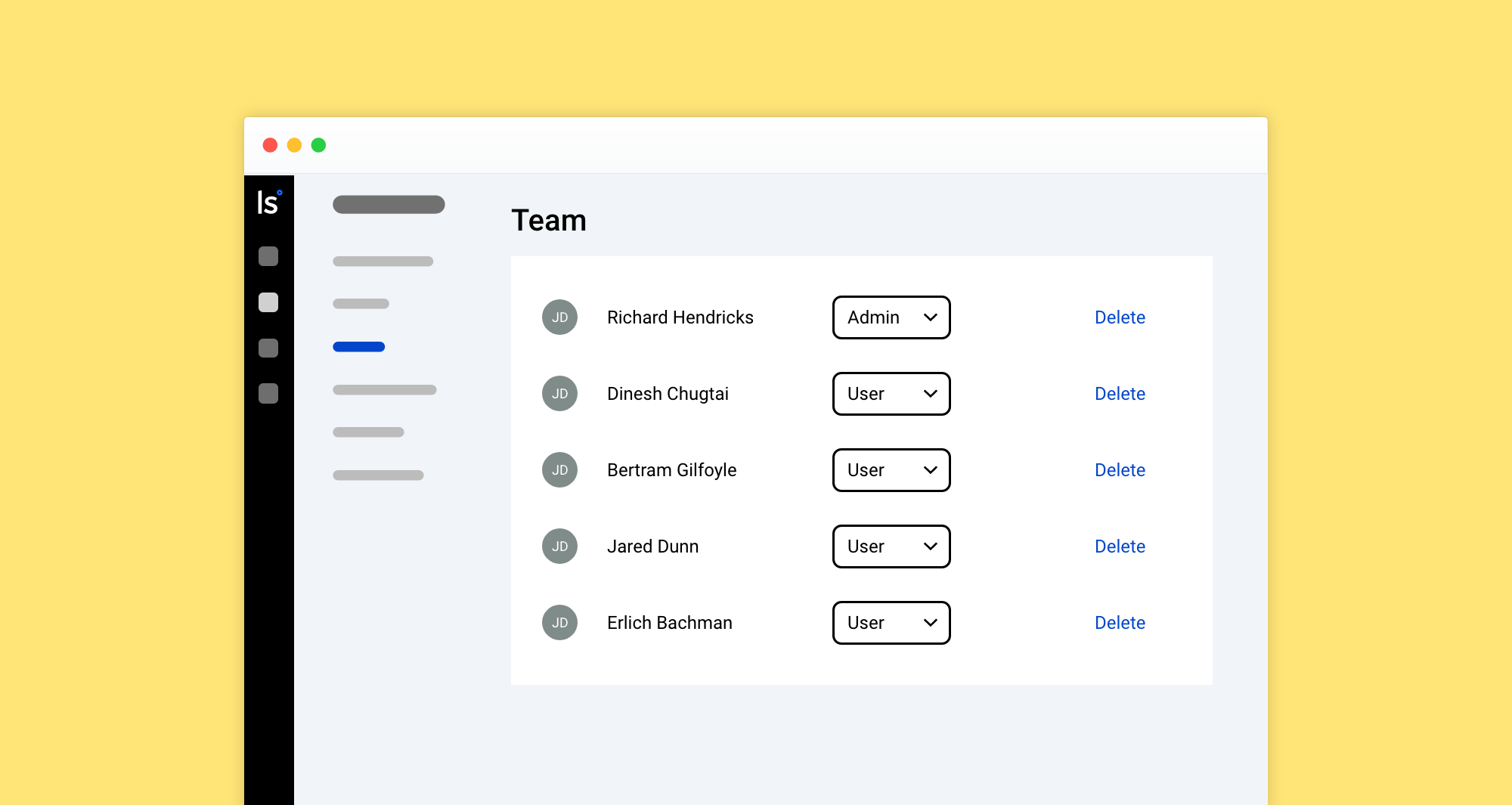The image size is (1512, 805).
Task: Click Richard Hendricks' avatar icon
Action: tap(559, 317)
